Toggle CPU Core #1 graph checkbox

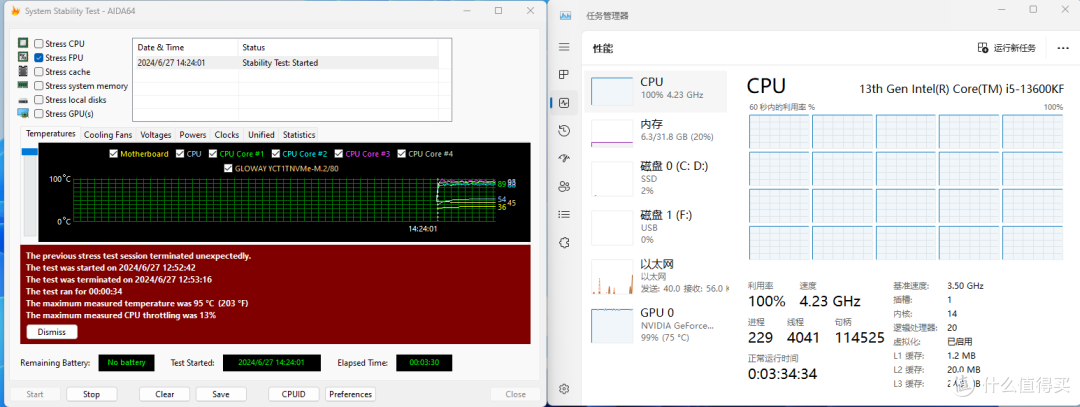click(x=212, y=154)
